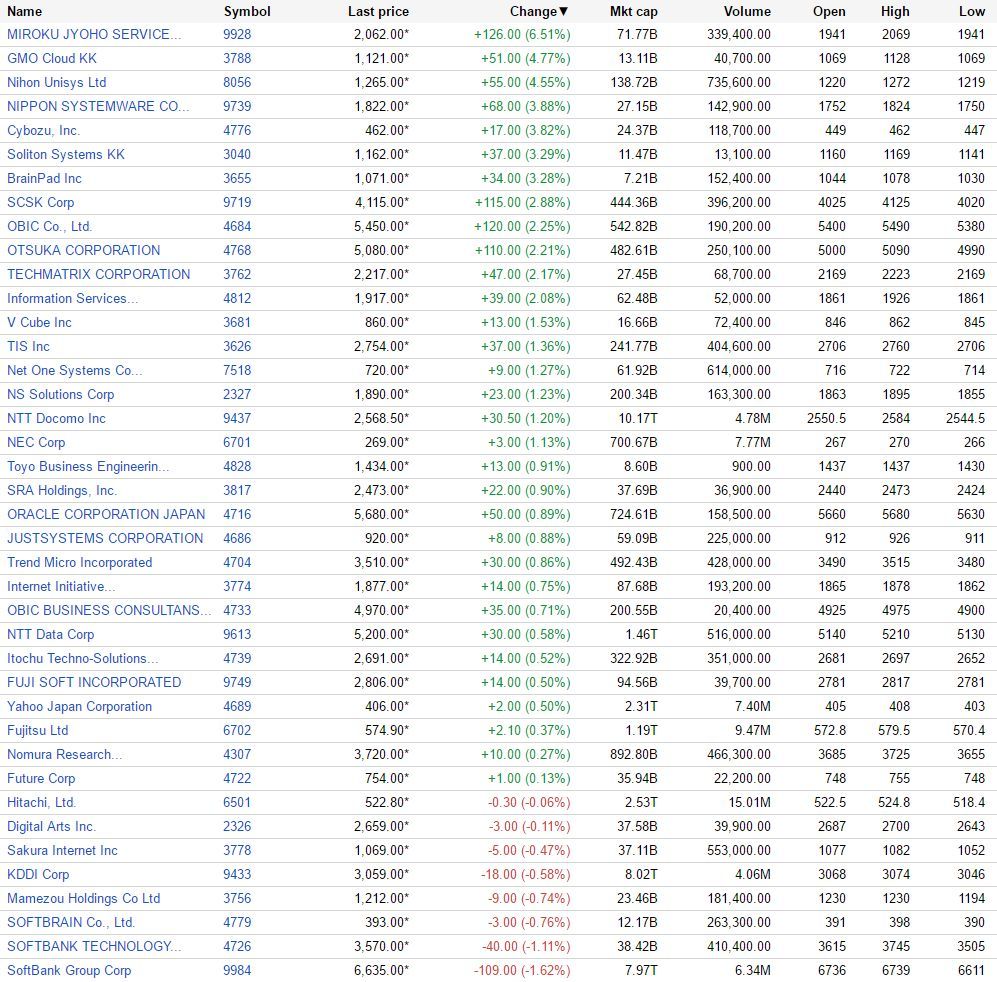Open GMO Cloud KK stock page
Screen dimensions: 997x982
(x=52, y=59)
